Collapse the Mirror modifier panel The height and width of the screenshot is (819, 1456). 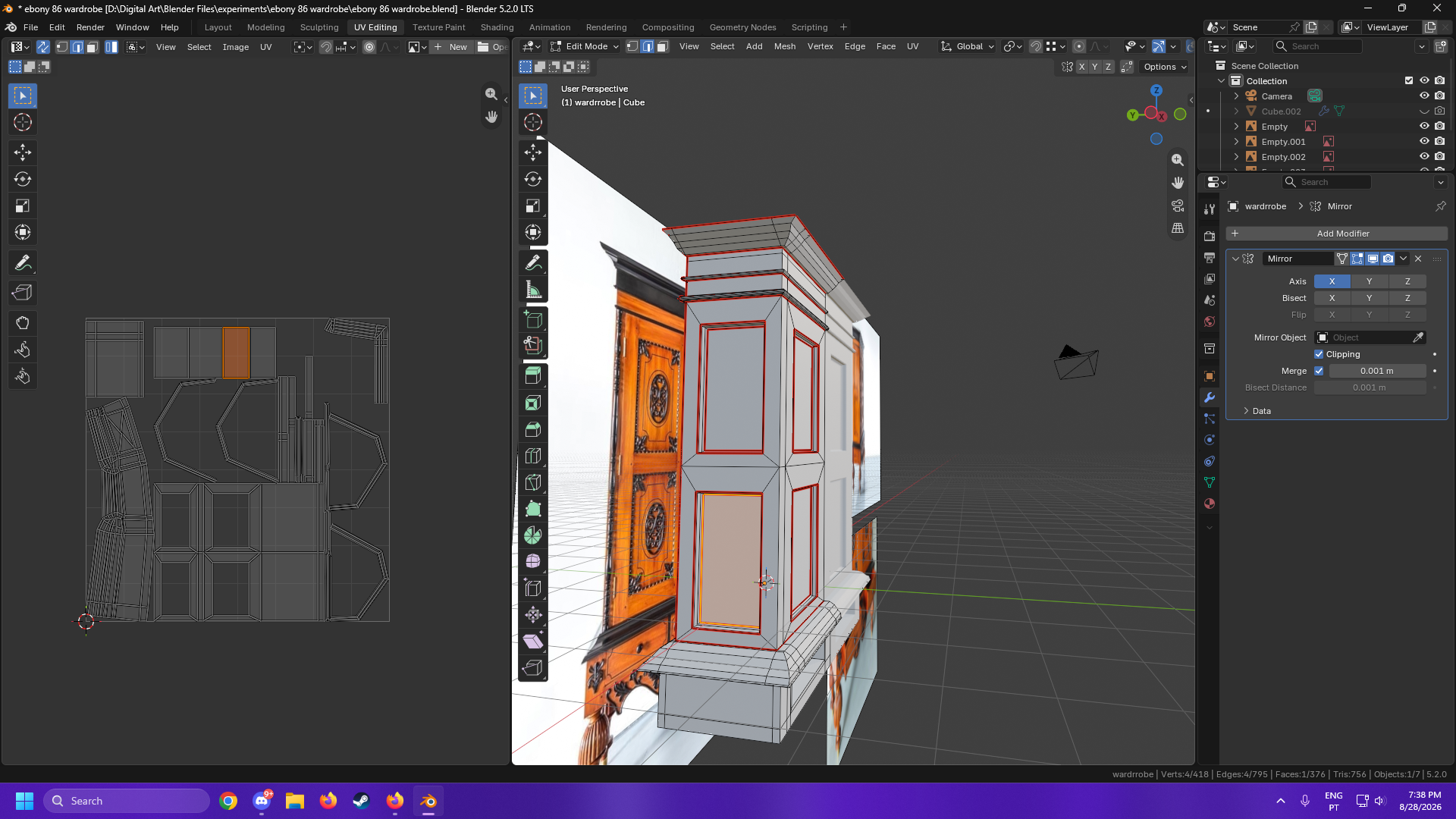[1236, 259]
